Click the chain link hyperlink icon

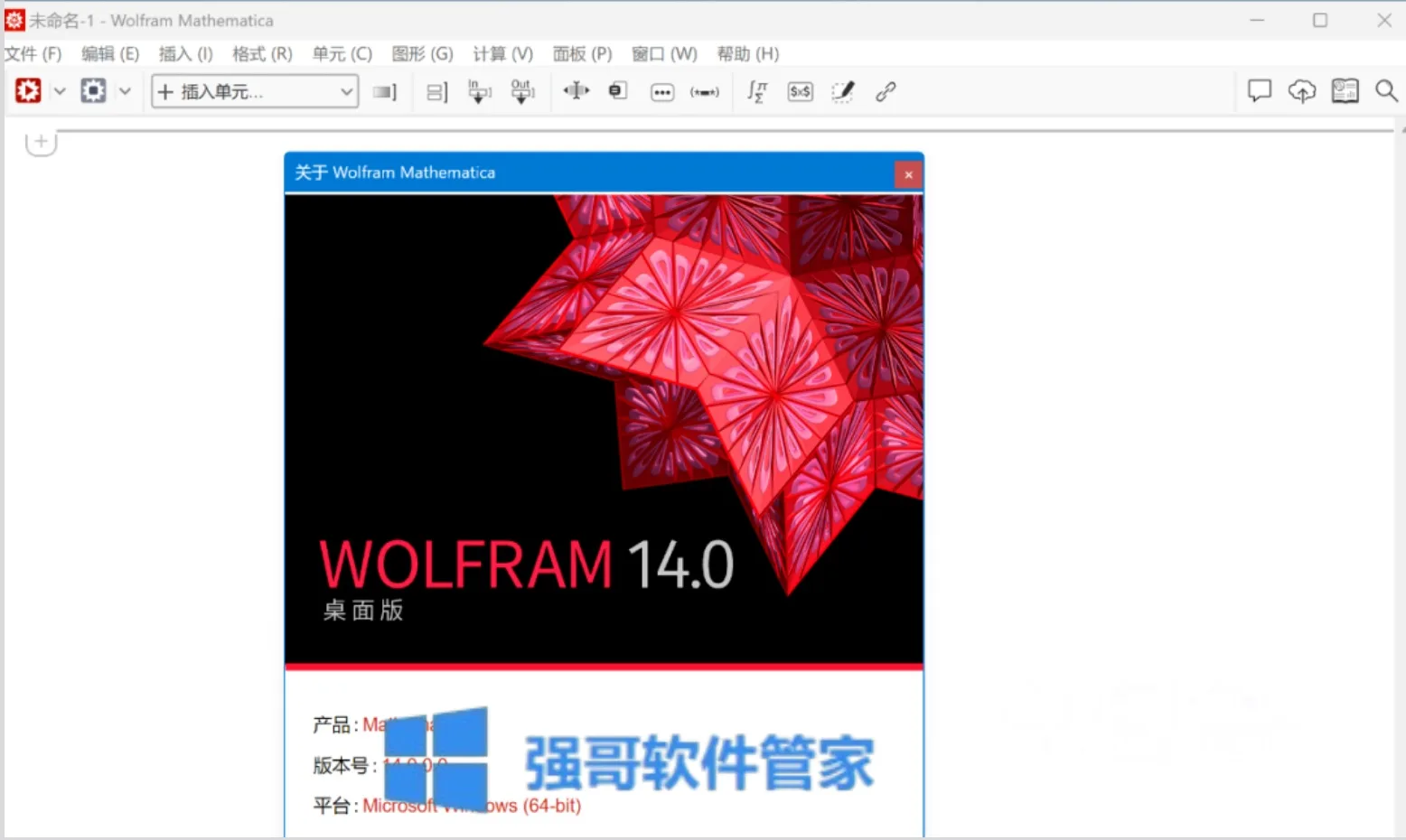(x=886, y=91)
